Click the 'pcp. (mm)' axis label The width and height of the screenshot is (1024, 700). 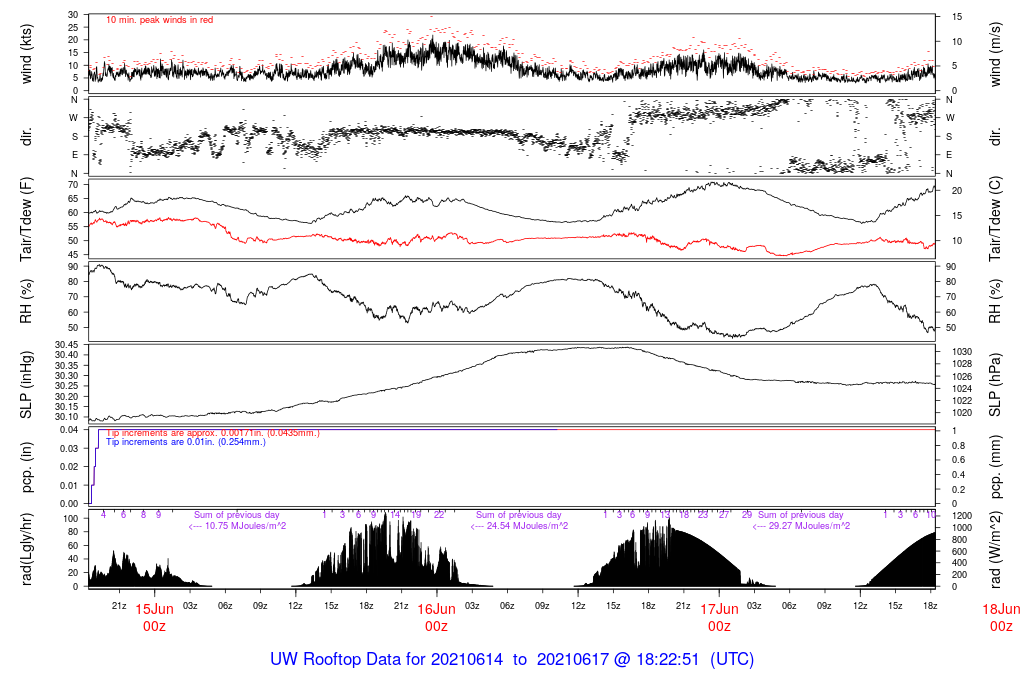[x=995, y=467]
